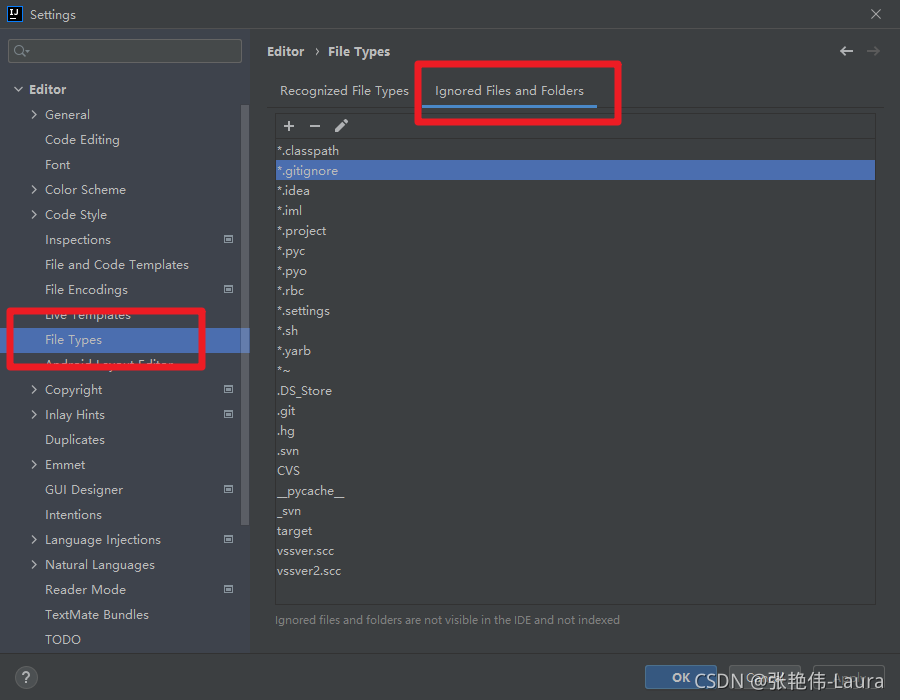The image size is (900, 700).
Task: Click Editor in the breadcrumb
Action: tap(285, 52)
